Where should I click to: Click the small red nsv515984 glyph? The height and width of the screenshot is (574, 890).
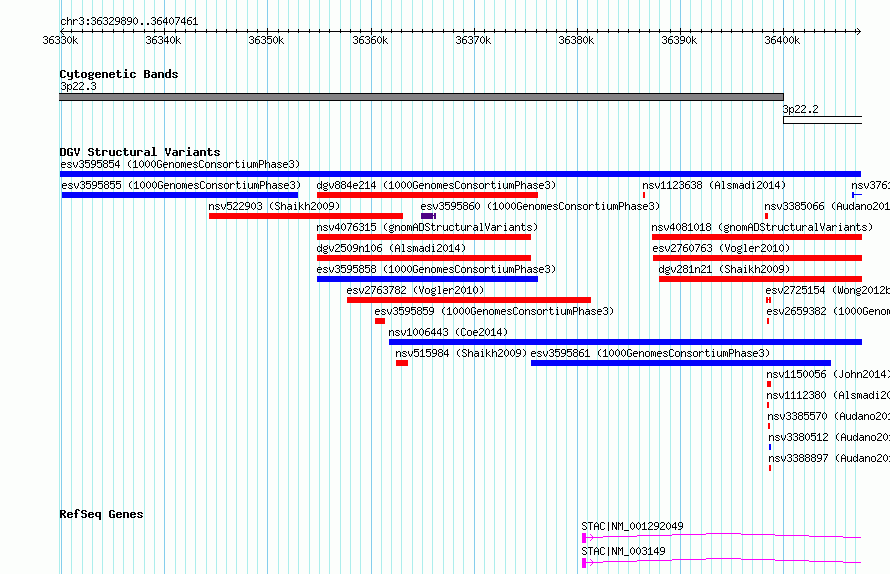click(x=402, y=363)
